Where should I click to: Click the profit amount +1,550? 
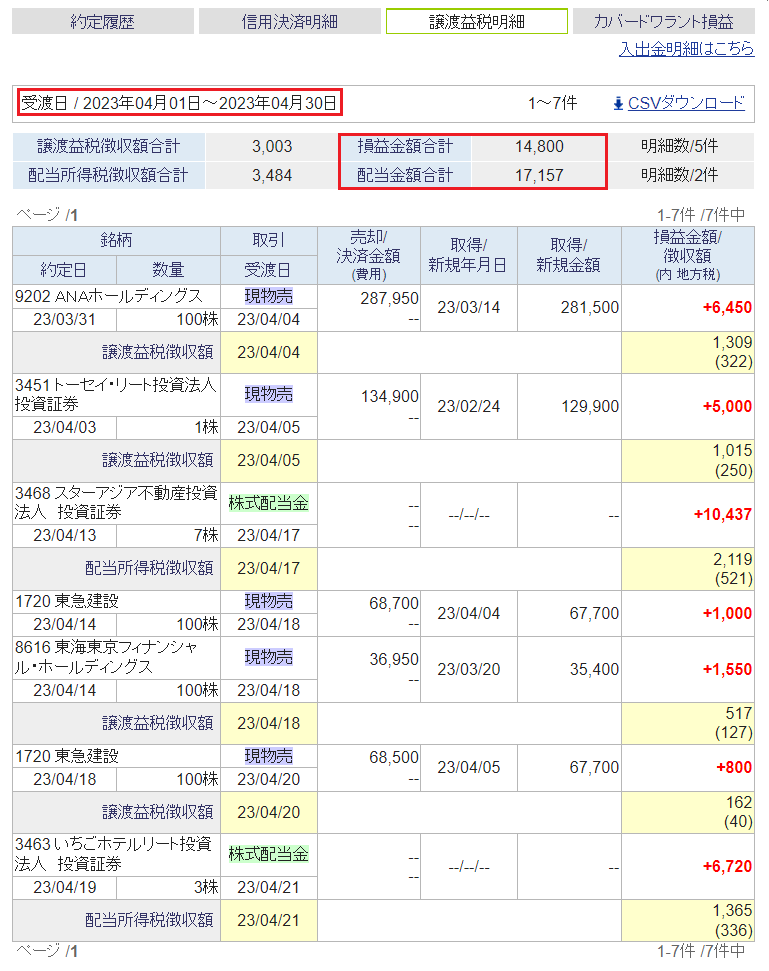727,669
